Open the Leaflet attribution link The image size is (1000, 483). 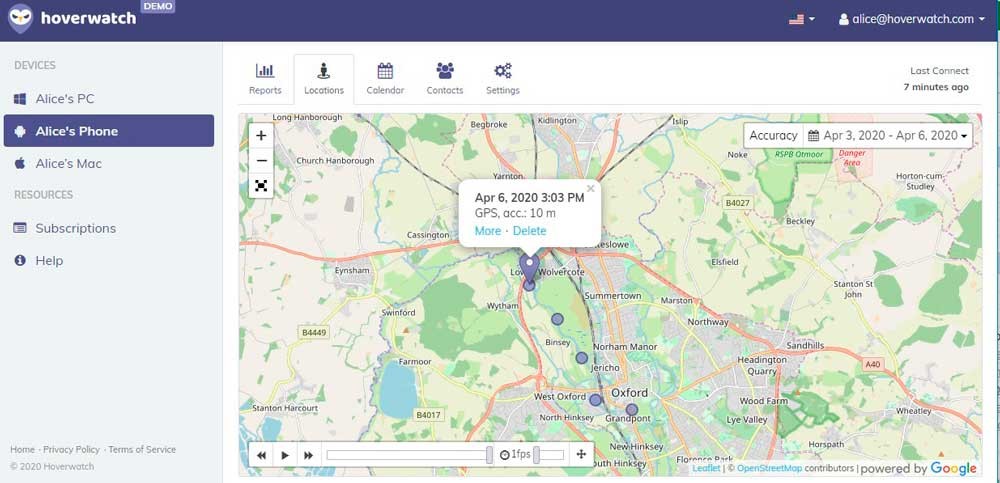[706, 468]
